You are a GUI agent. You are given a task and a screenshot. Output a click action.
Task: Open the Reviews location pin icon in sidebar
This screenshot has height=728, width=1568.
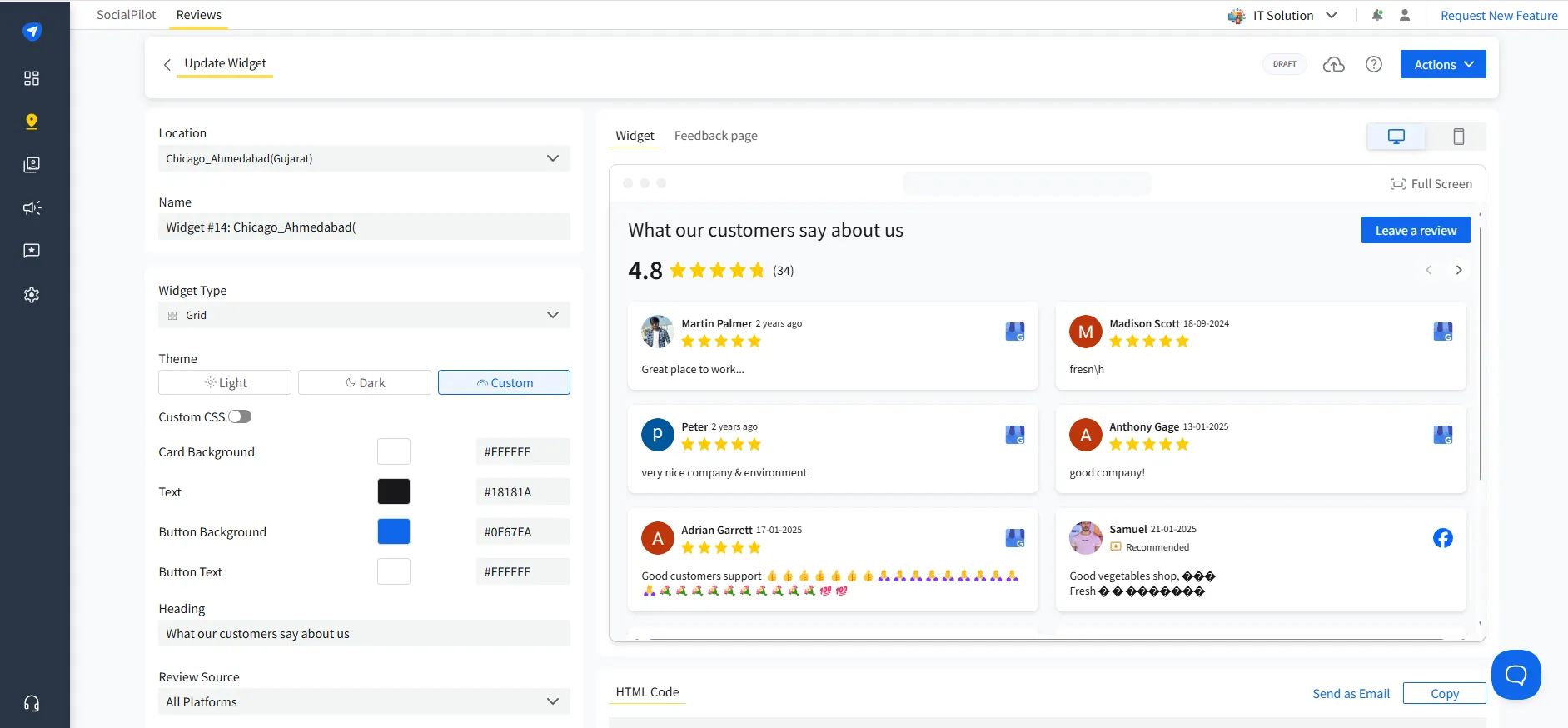click(32, 122)
